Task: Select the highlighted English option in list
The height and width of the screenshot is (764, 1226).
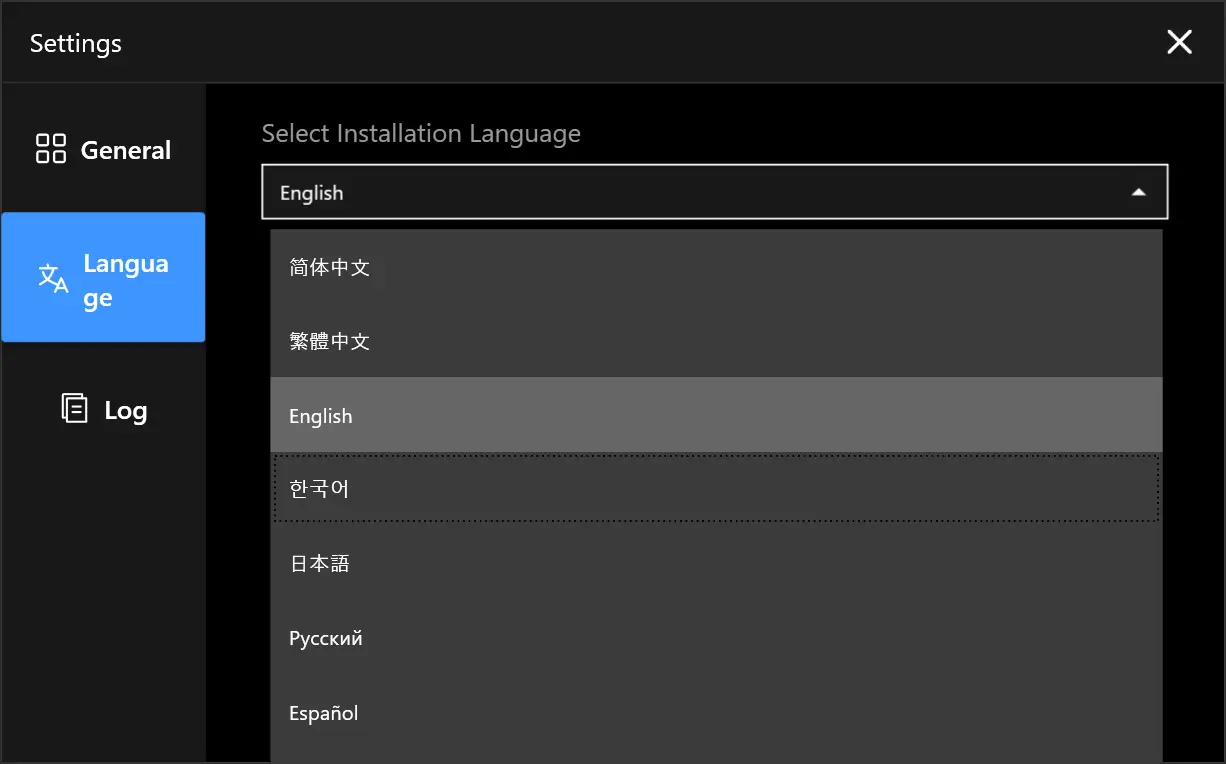Action: pyautogui.click(x=716, y=415)
